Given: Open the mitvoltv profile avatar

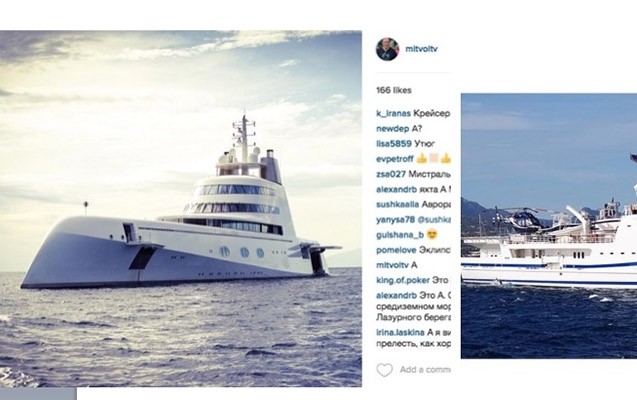Looking at the screenshot, I should (387, 49).
